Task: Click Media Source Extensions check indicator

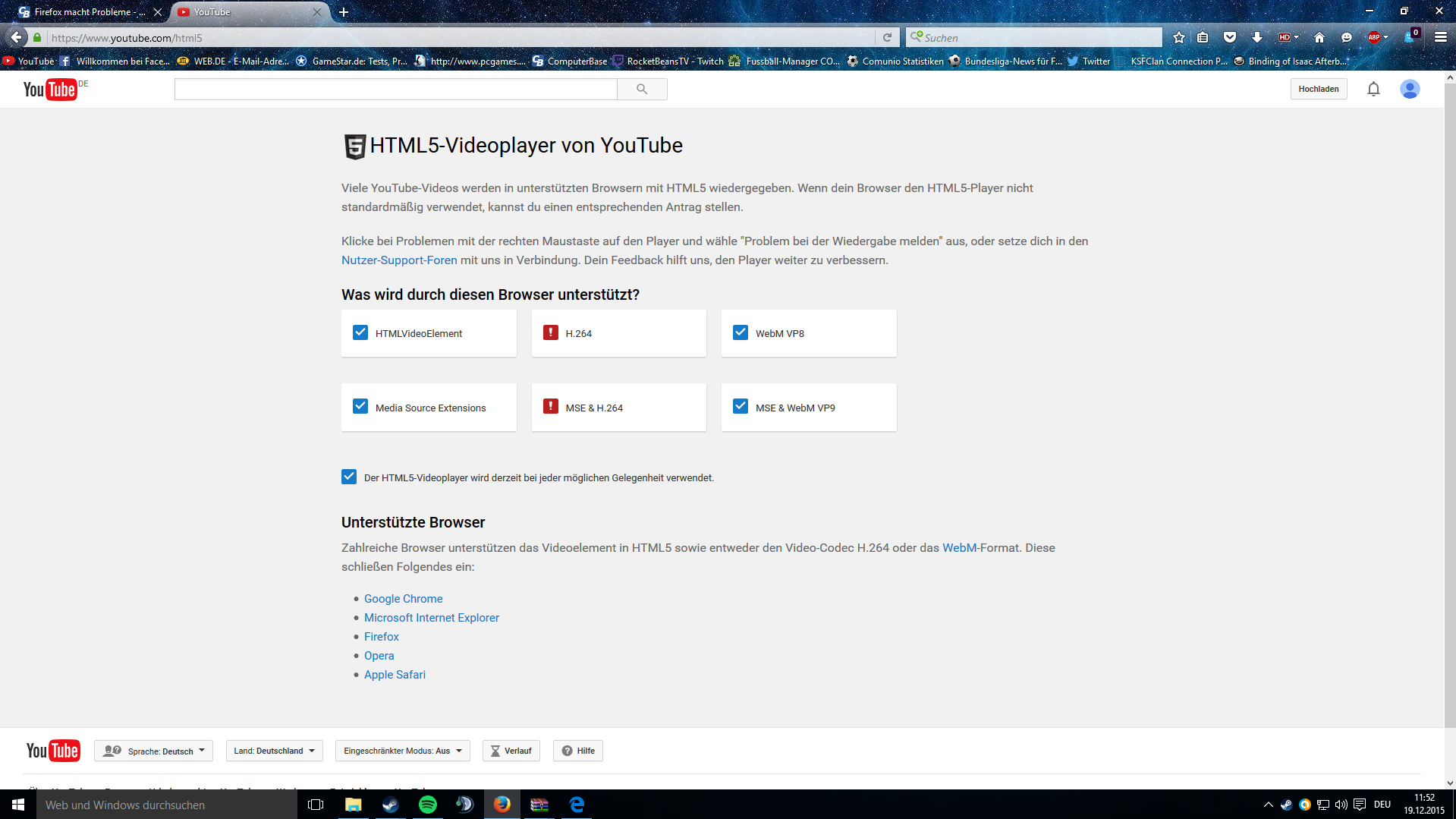Action: point(360,407)
